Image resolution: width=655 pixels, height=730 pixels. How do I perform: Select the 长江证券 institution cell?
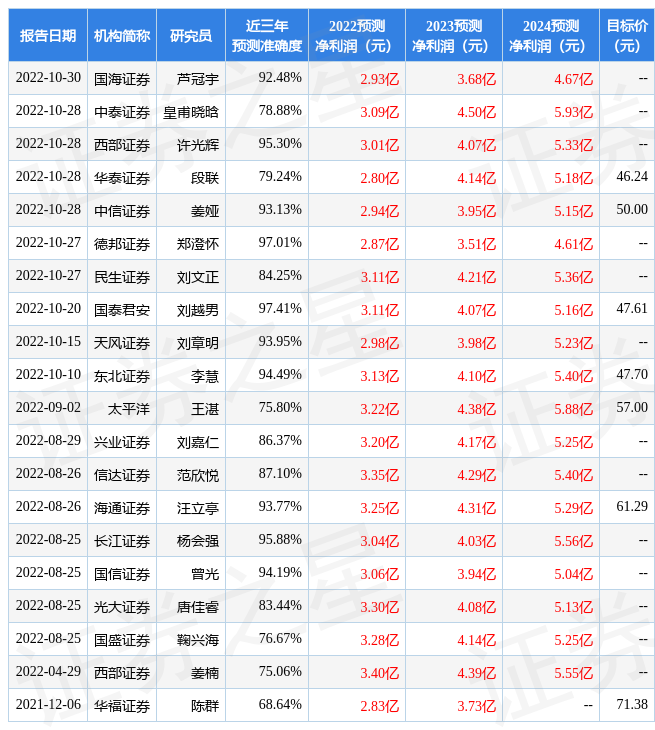122,542
